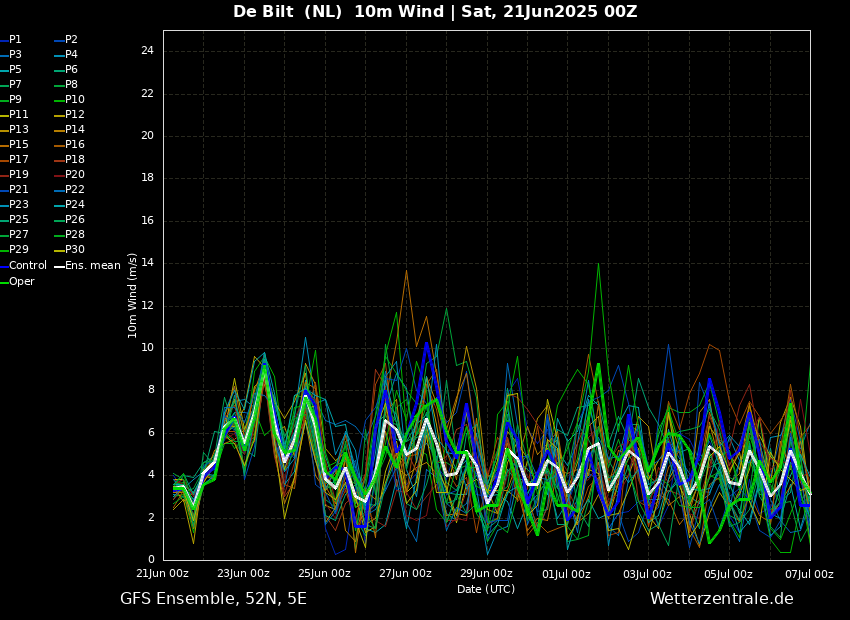The height and width of the screenshot is (620, 850).
Task: Select the P24 legend entry
Action: [74, 205]
